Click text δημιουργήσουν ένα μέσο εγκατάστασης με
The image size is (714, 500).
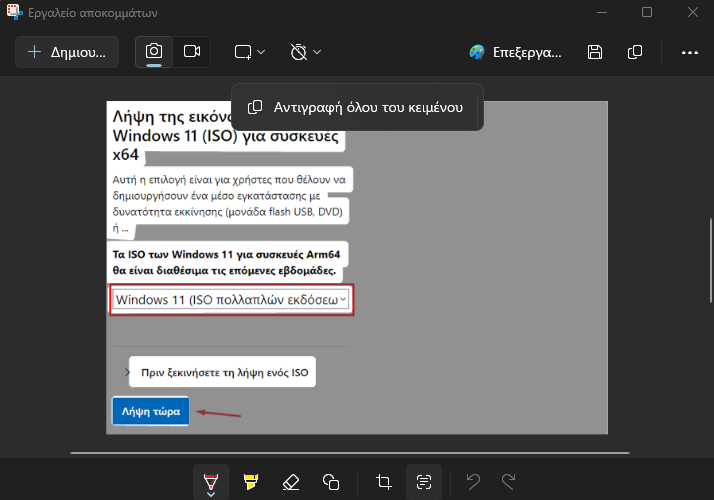(x=216, y=196)
